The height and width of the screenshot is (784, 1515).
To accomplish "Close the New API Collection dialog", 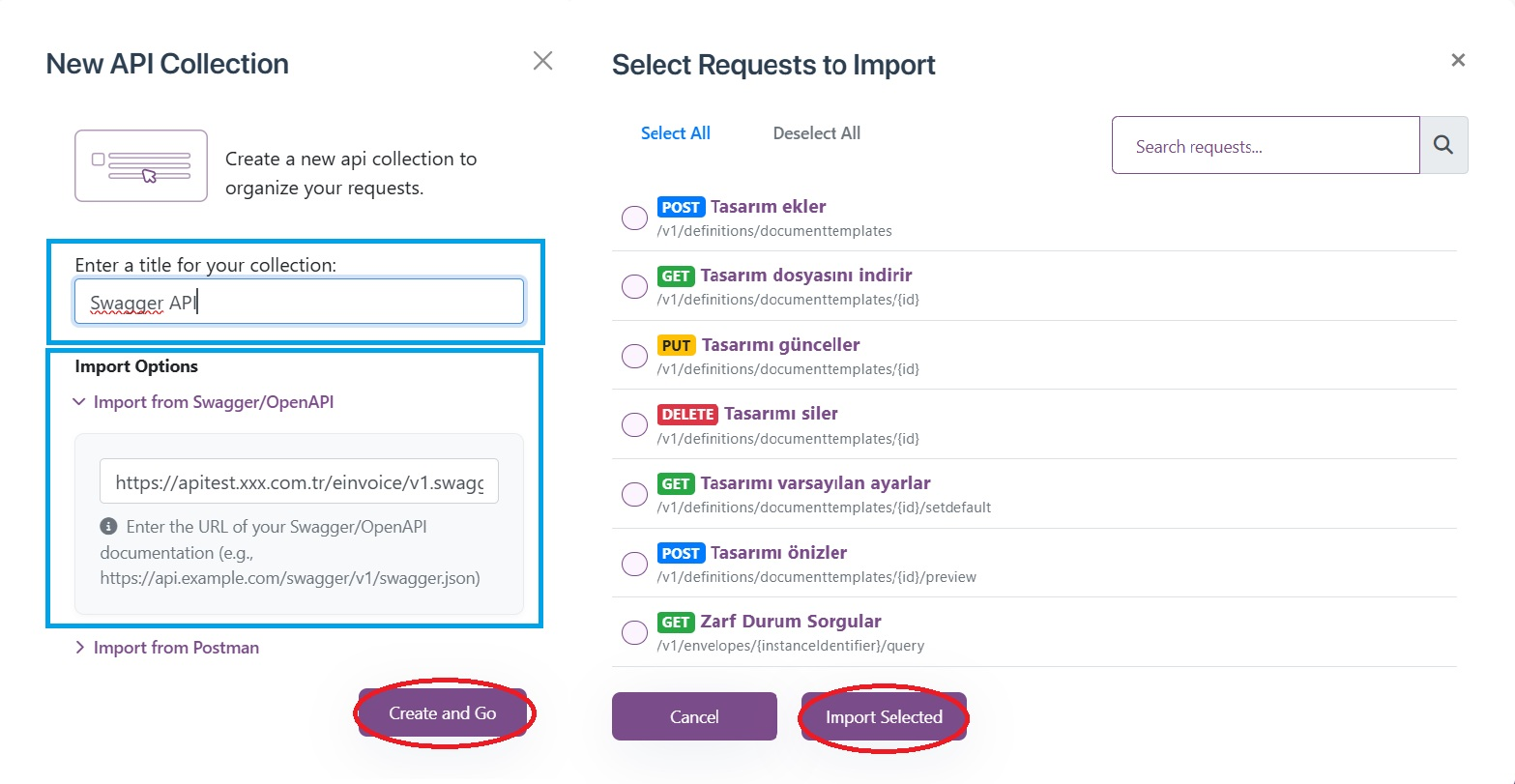I will click(543, 61).
